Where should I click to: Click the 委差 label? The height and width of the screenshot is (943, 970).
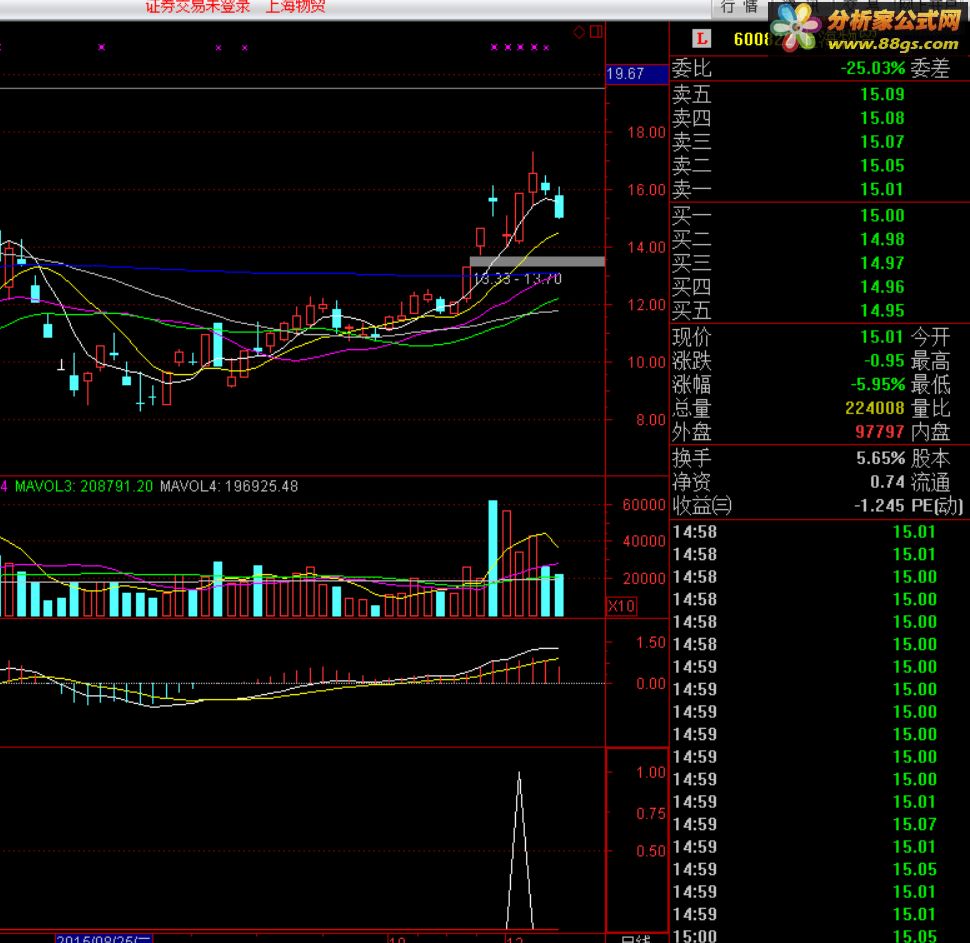pos(930,68)
